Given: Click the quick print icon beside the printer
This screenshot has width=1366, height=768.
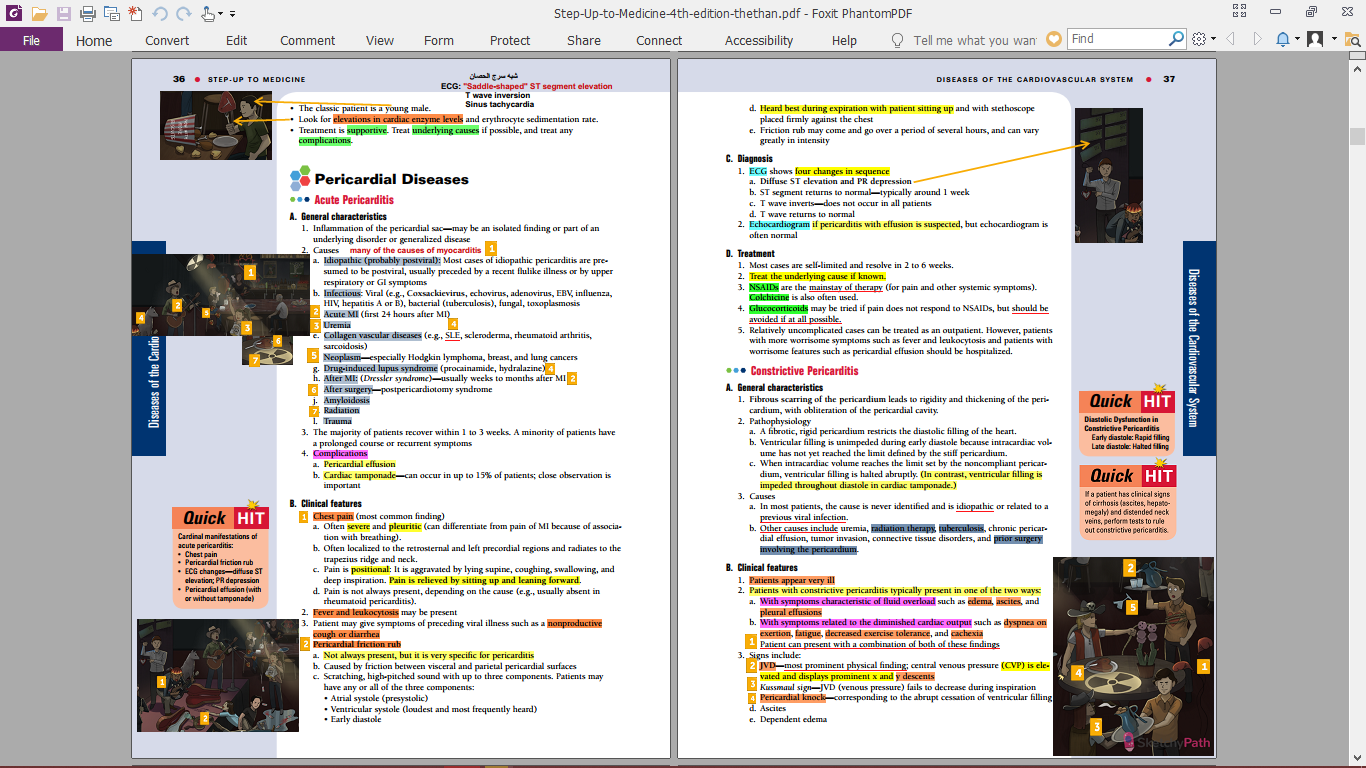Looking at the screenshot, I should pos(111,14).
